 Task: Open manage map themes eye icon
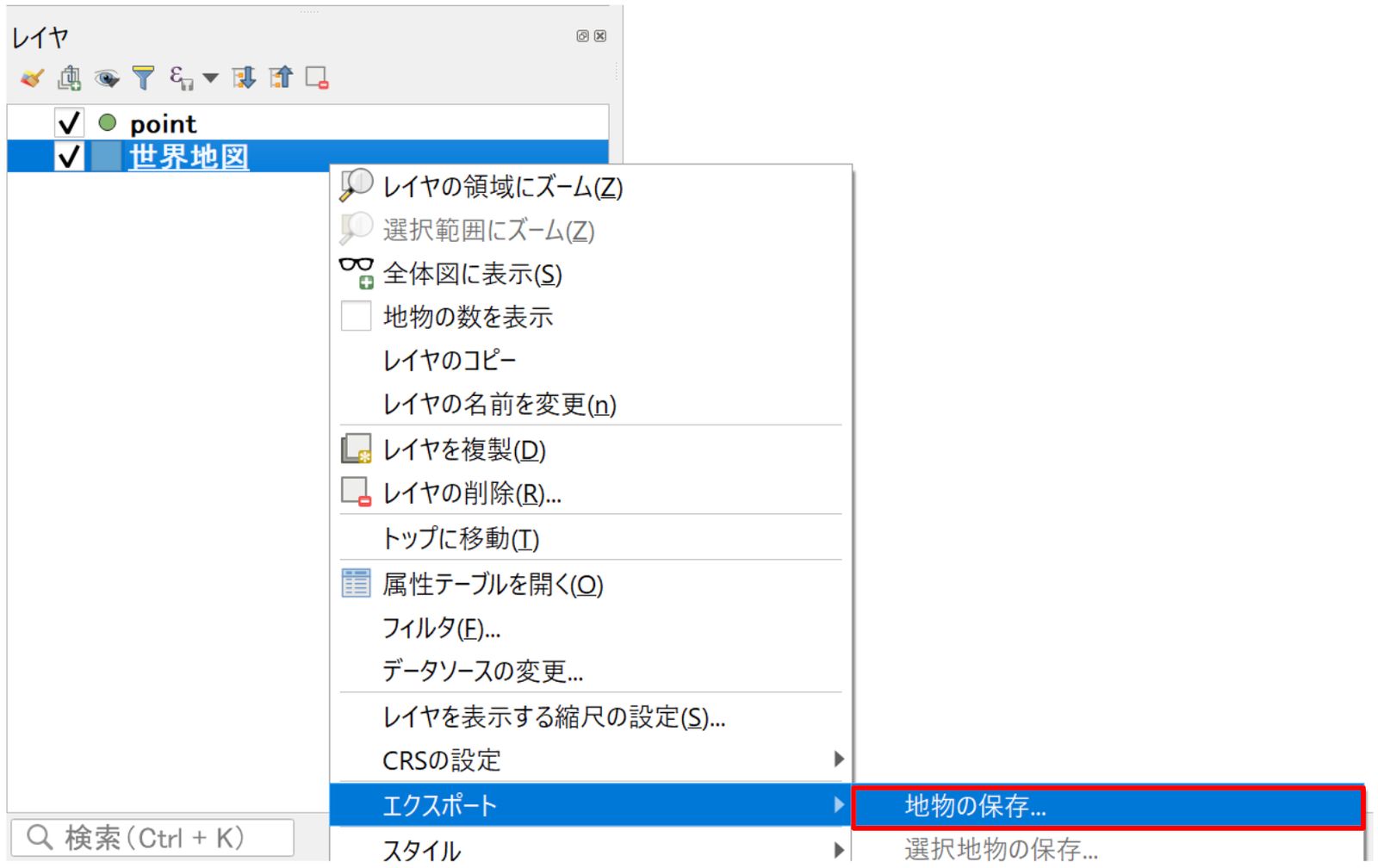(107, 78)
